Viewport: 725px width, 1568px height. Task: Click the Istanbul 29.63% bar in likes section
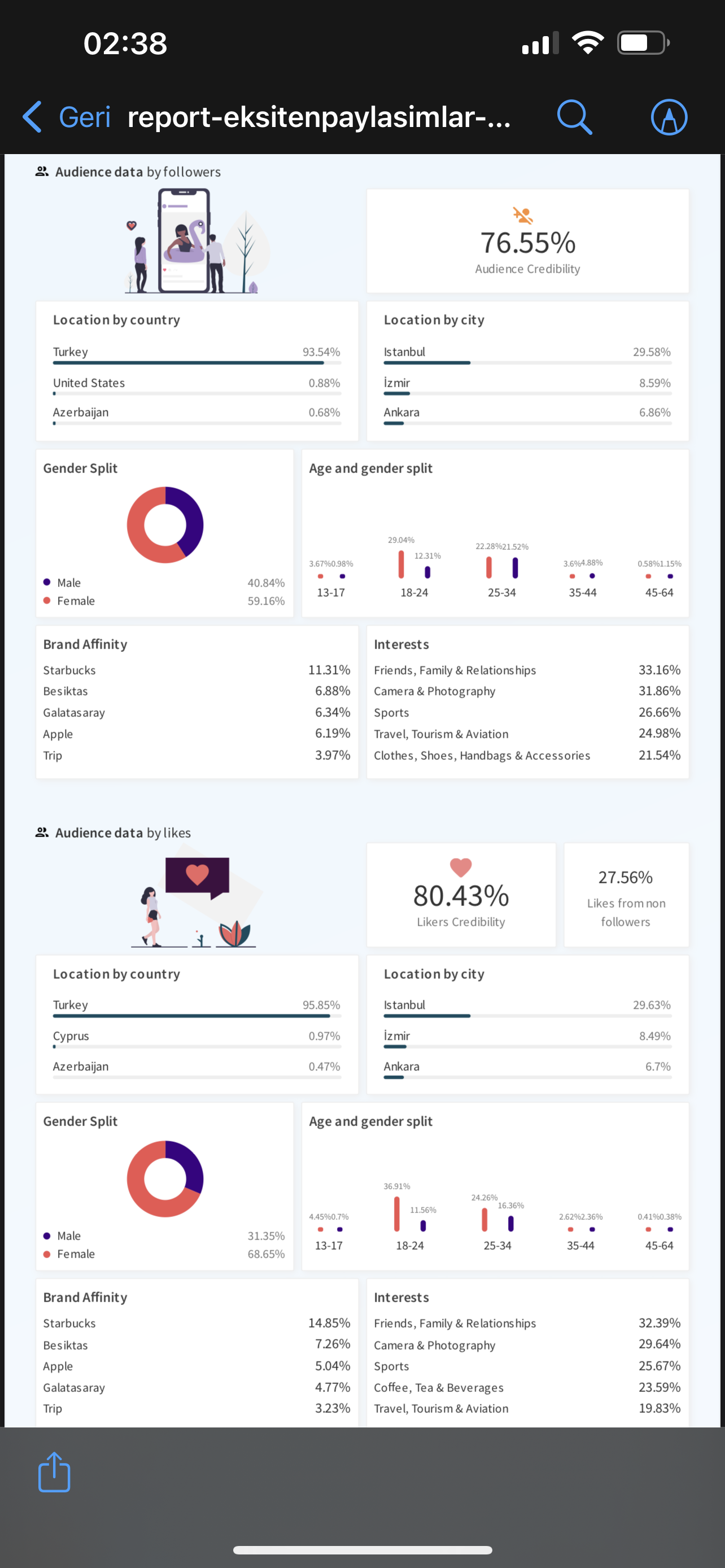[527, 1016]
